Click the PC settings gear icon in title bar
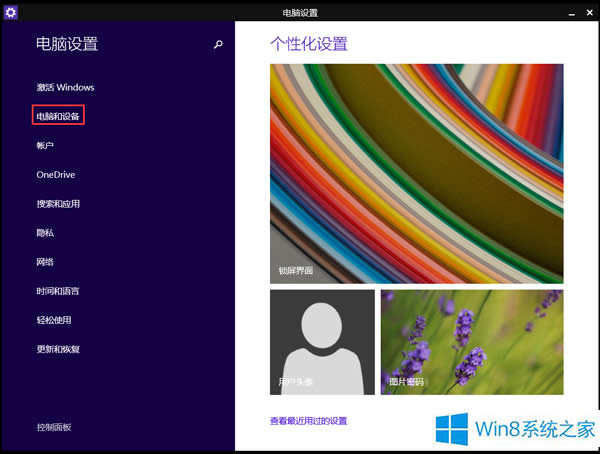This screenshot has width=600, height=454. pos(11,10)
